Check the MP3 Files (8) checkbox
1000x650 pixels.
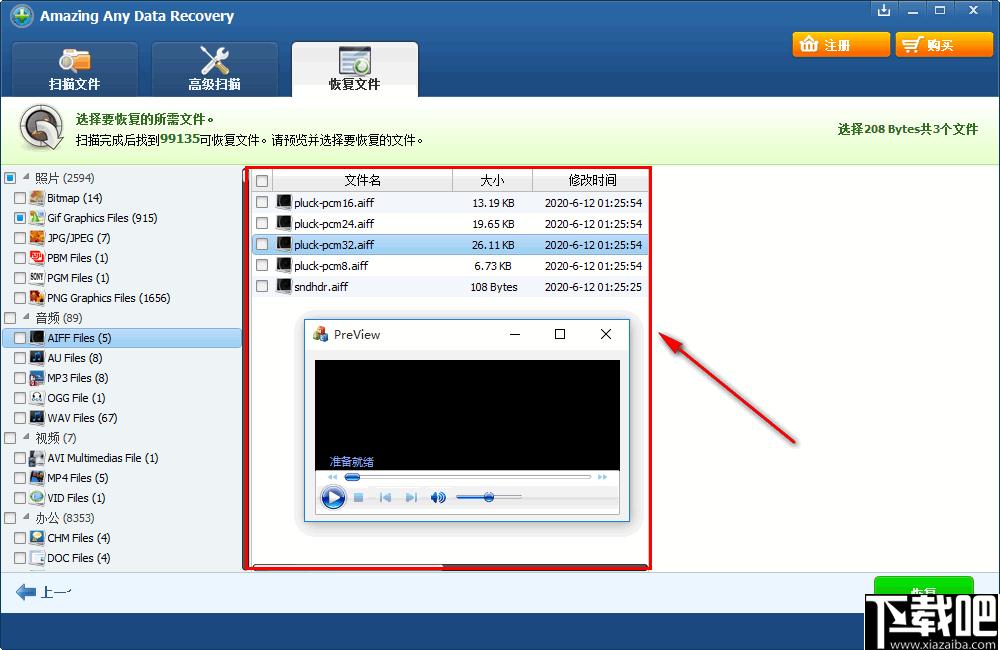tap(20, 378)
